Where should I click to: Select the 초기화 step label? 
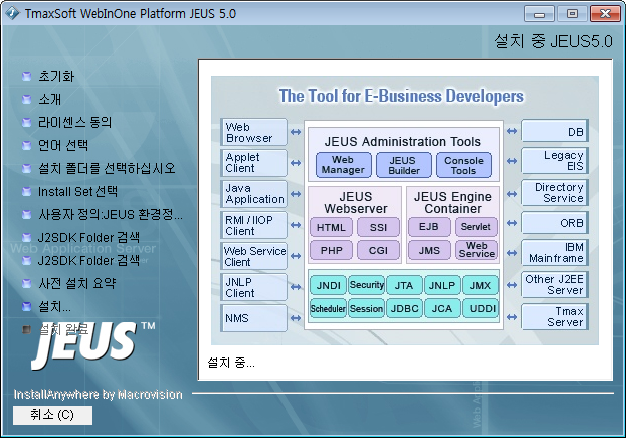[56, 76]
